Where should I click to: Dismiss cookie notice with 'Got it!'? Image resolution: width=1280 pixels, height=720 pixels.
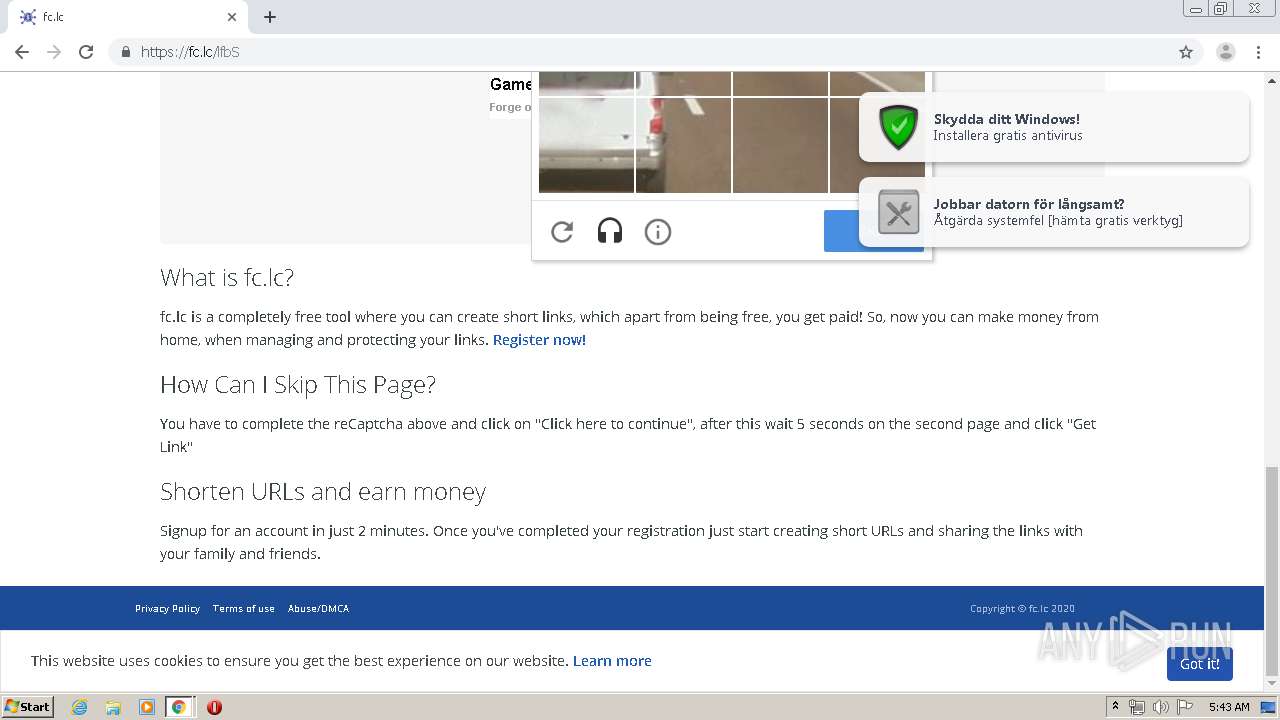(1199, 664)
